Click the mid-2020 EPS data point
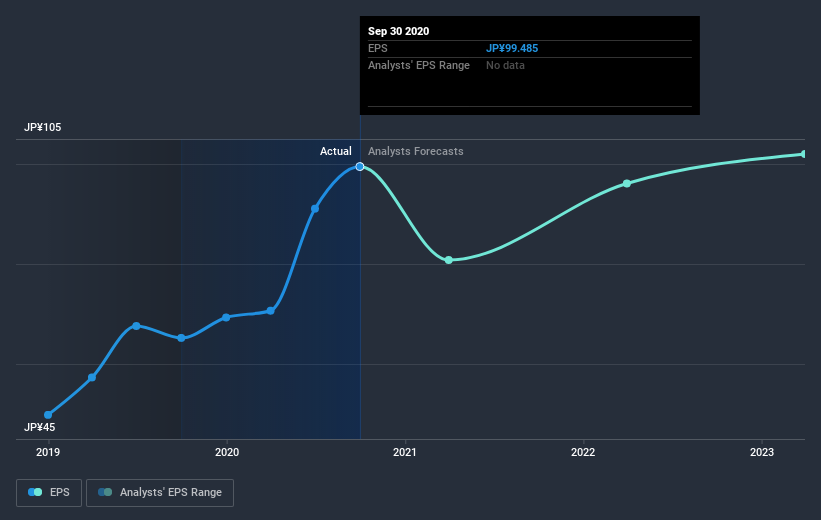Image resolution: width=821 pixels, height=520 pixels. point(315,208)
